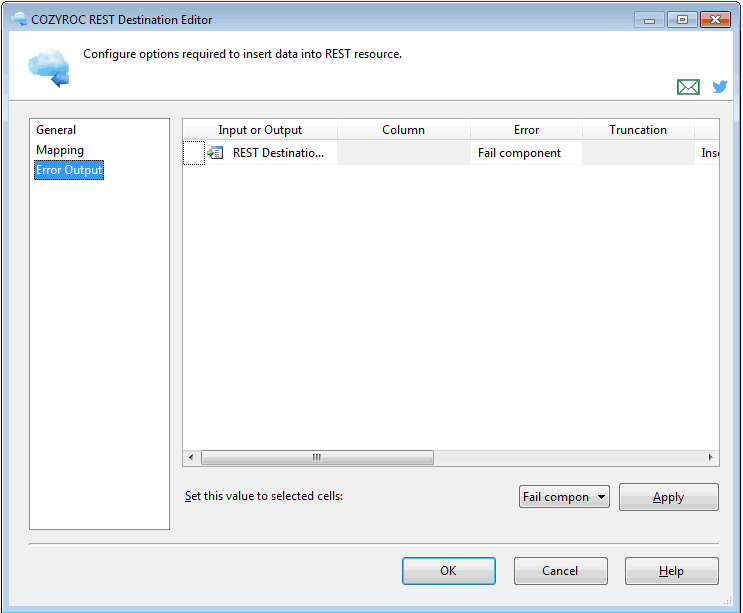Click the Cancel button
This screenshot has width=743, height=613.
tap(561, 571)
